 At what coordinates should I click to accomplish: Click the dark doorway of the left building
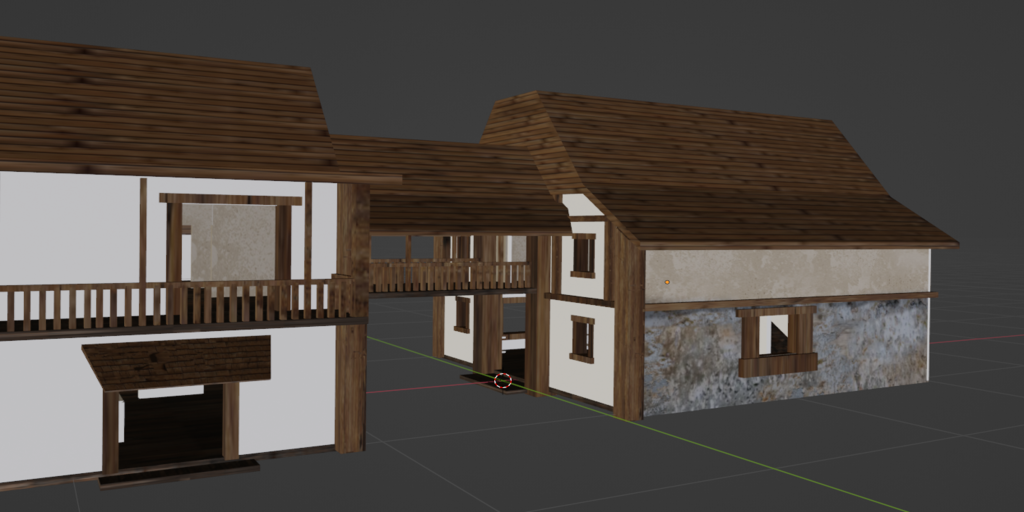(x=171, y=426)
